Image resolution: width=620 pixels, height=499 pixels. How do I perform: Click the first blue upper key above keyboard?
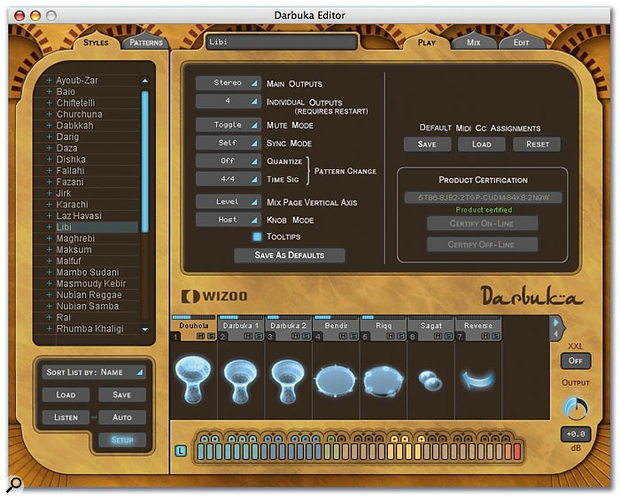pyautogui.click(x=204, y=439)
